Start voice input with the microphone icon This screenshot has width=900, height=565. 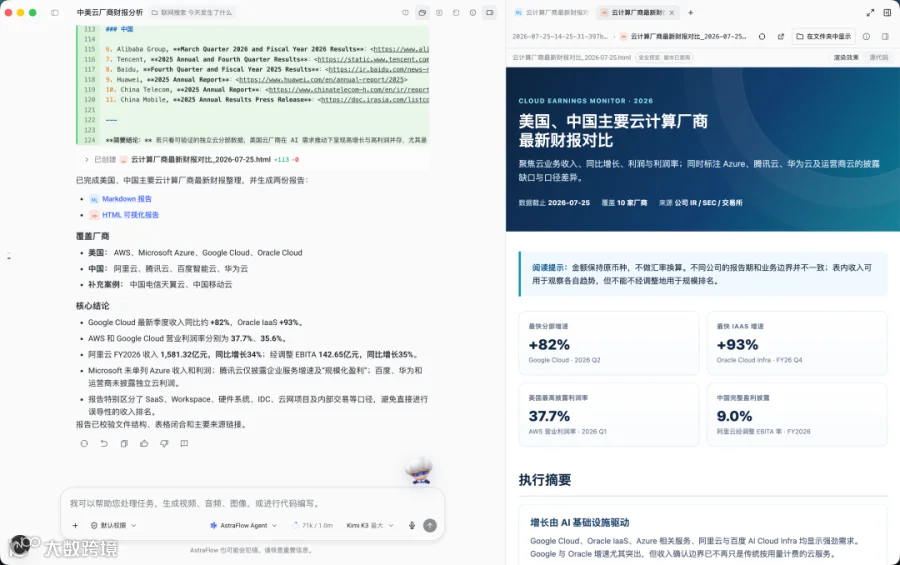pyautogui.click(x=412, y=525)
